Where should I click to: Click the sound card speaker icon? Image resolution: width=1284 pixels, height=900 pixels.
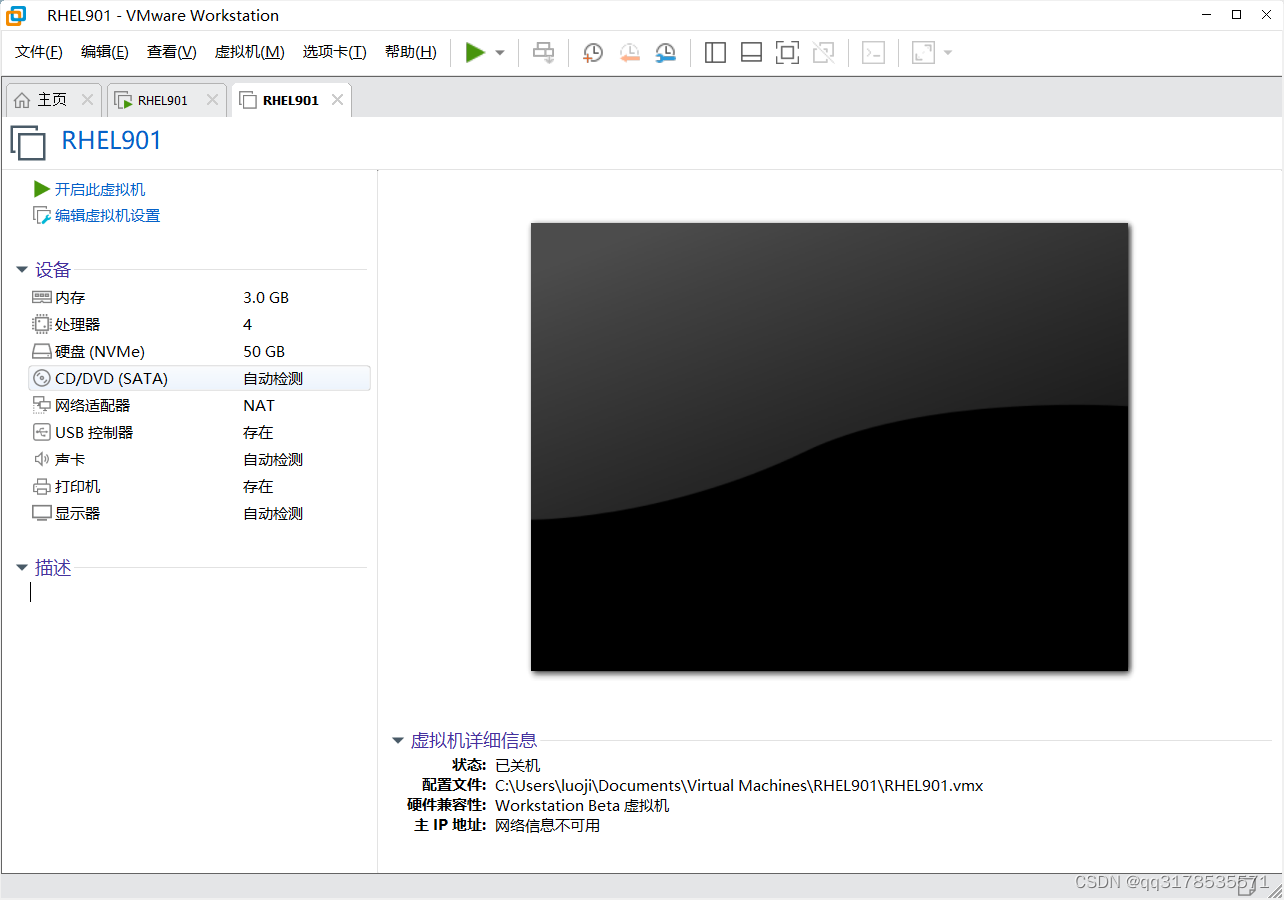(x=41, y=459)
